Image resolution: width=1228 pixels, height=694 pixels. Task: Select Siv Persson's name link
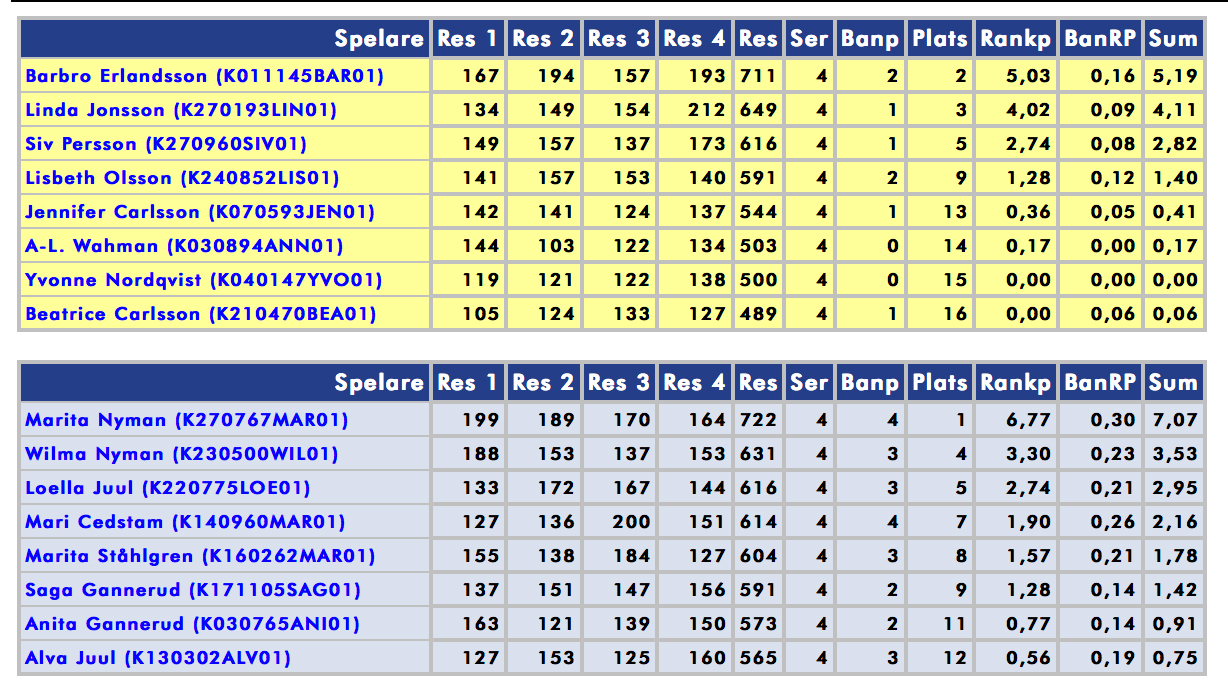[x=166, y=144]
